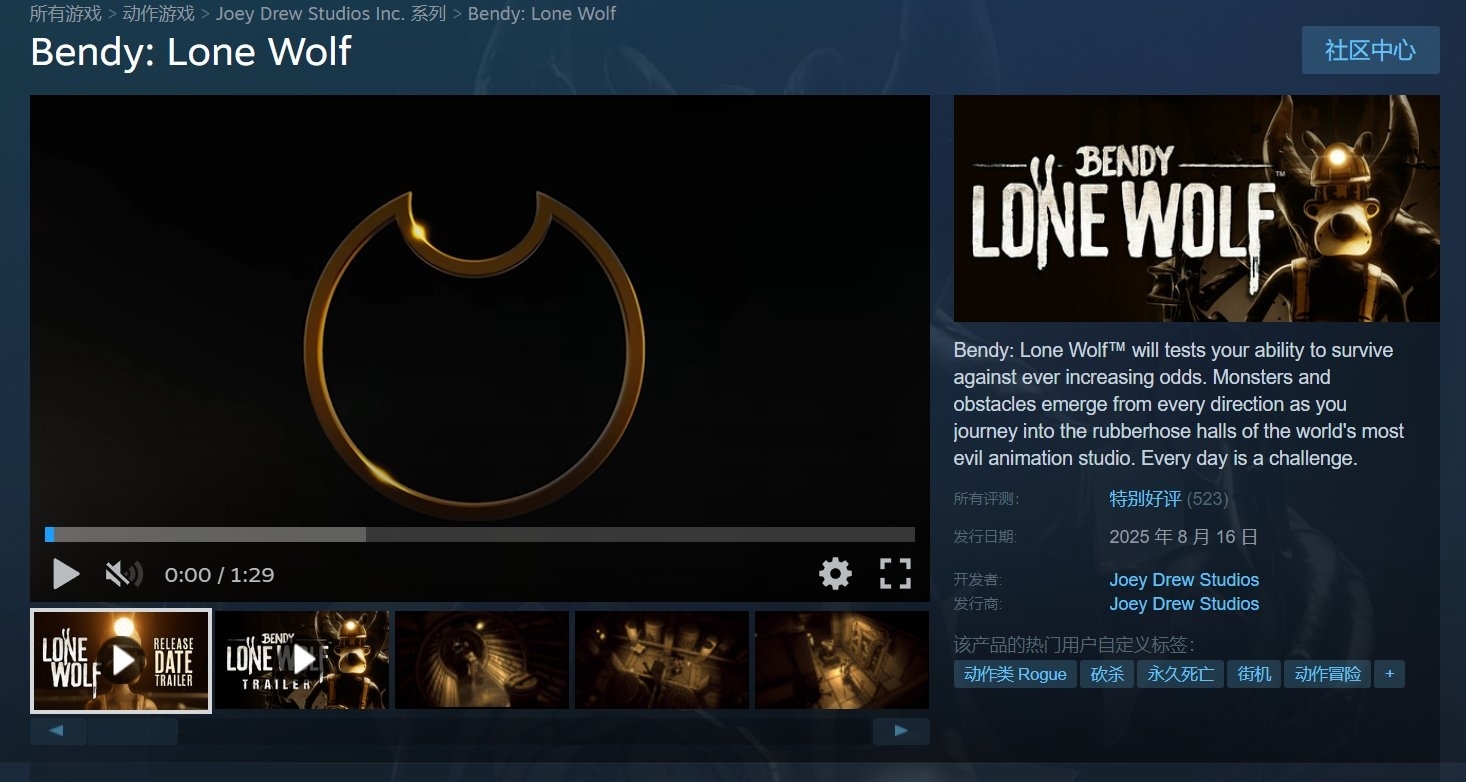Click the video progress bar
The width and height of the screenshot is (1466, 782).
tap(480, 535)
